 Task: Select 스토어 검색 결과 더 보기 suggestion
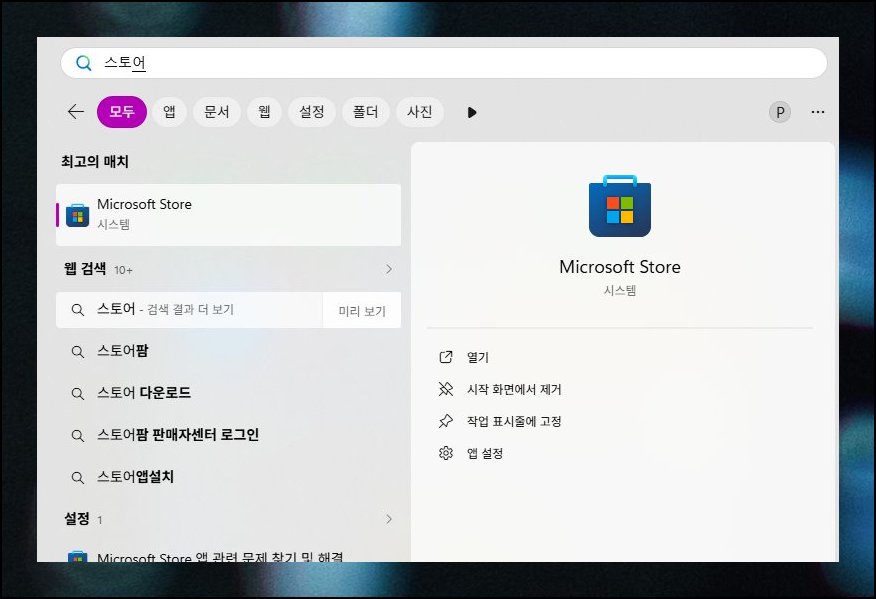(x=189, y=310)
